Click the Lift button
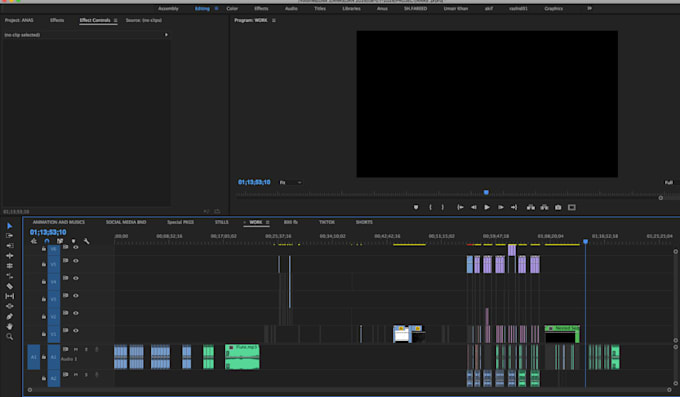The height and width of the screenshot is (397, 680). coord(531,207)
